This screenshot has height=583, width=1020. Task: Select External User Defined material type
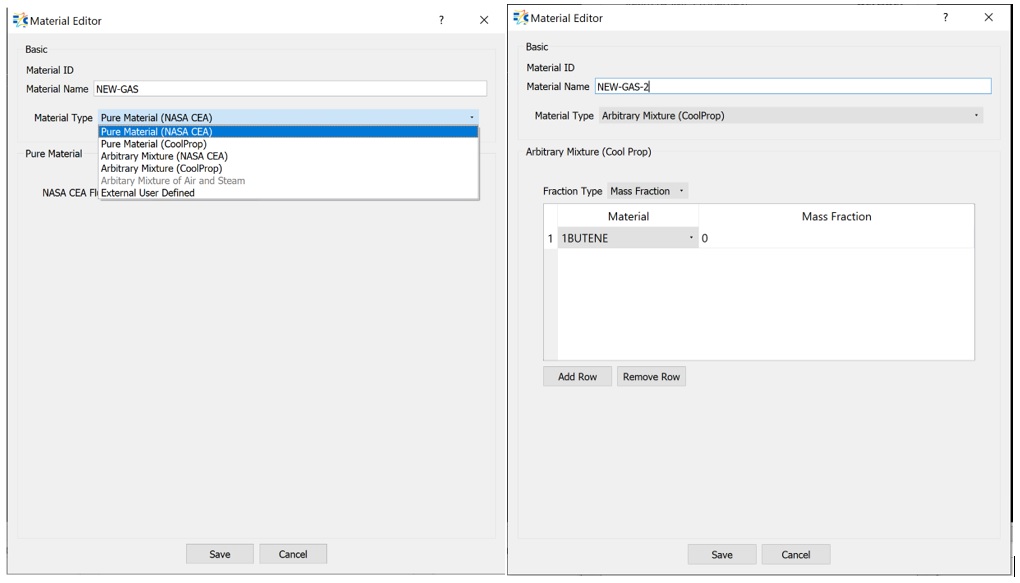[148, 193]
